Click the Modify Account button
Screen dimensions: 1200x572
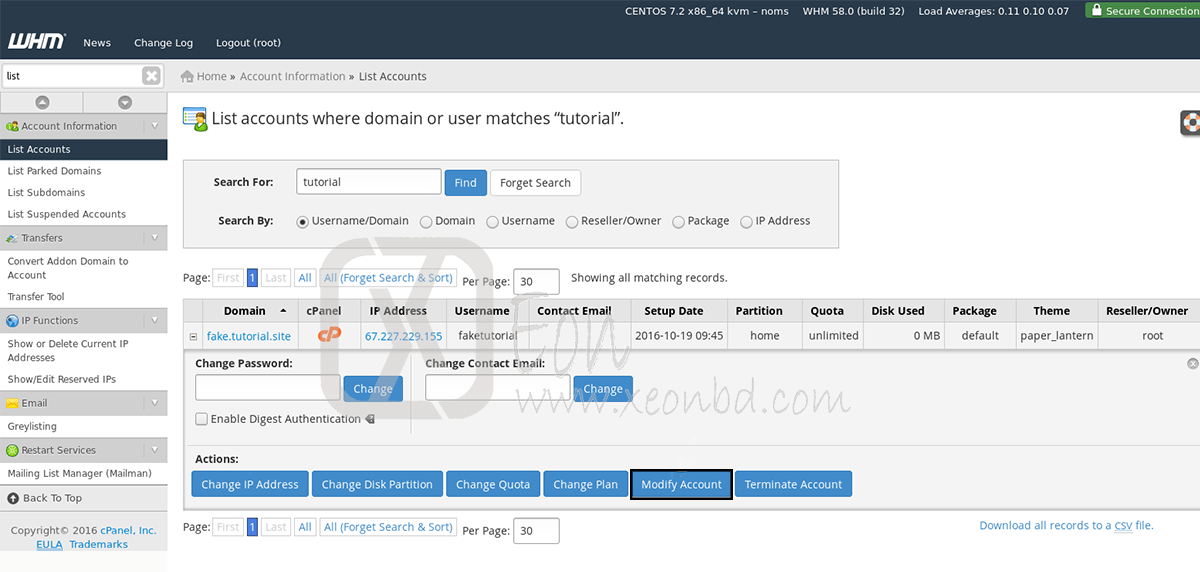click(x=681, y=484)
